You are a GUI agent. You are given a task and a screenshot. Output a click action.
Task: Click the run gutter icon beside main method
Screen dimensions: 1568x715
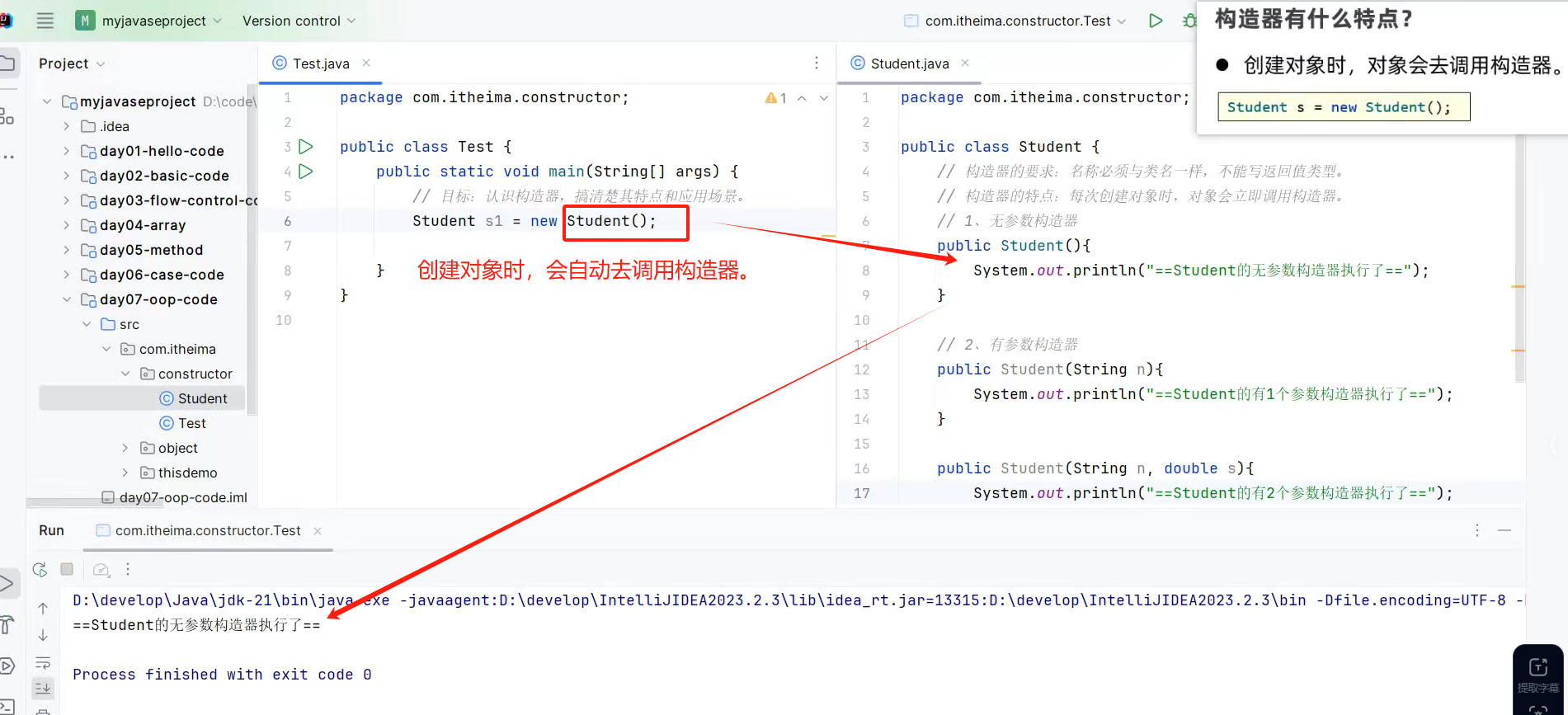[306, 172]
